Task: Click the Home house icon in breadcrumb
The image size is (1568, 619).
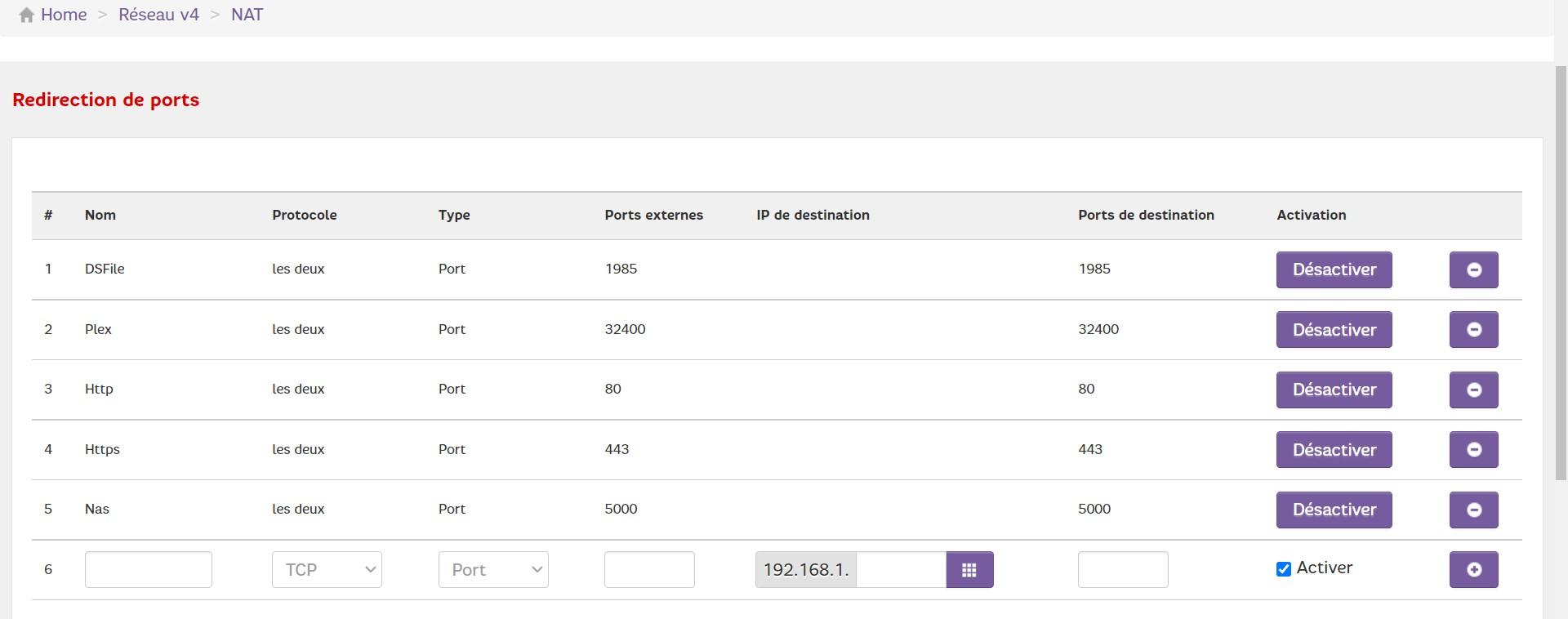Action: [27, 15]
